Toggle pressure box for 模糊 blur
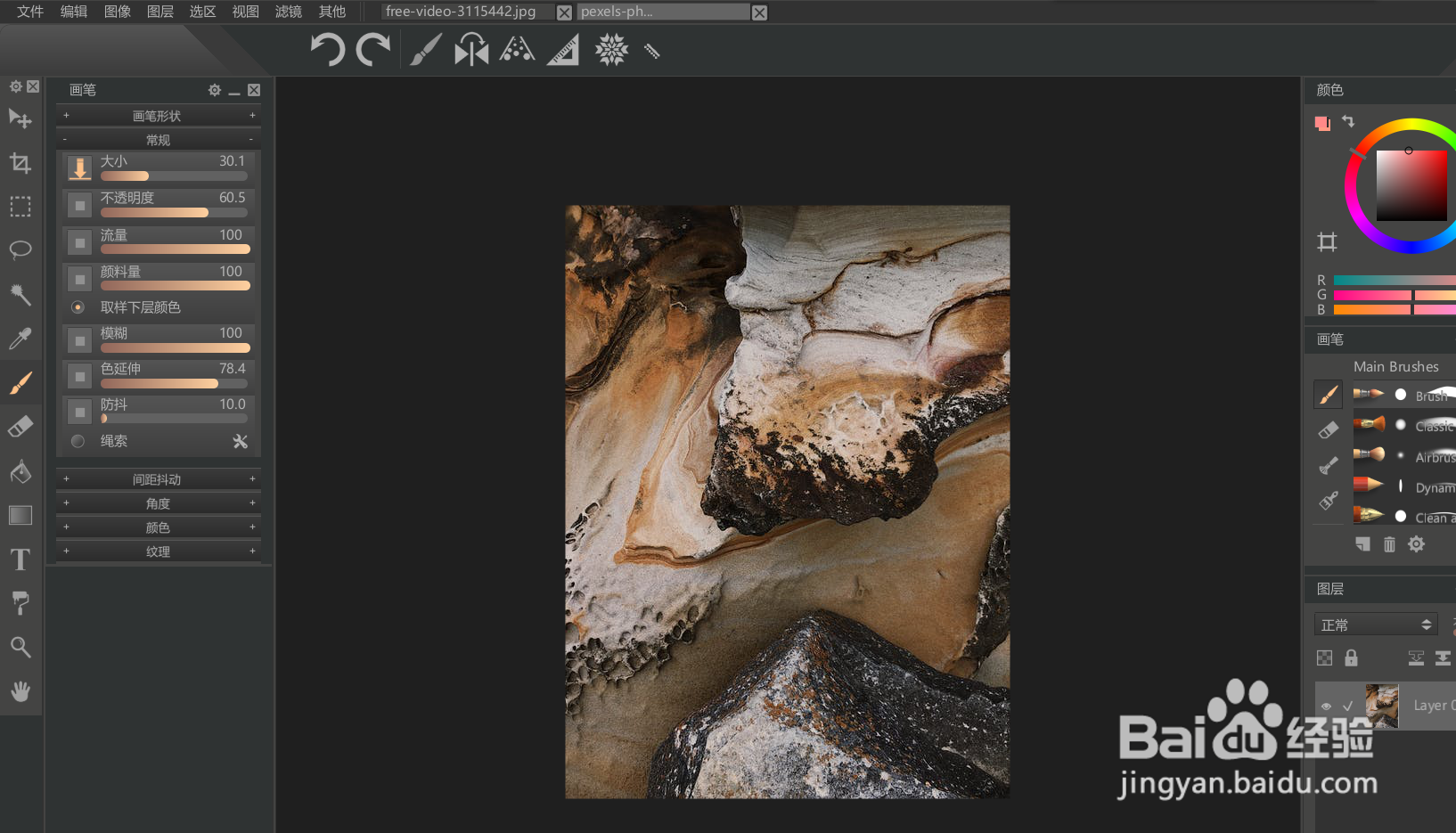Screen dimensions: 1456x833 (80, 340)
